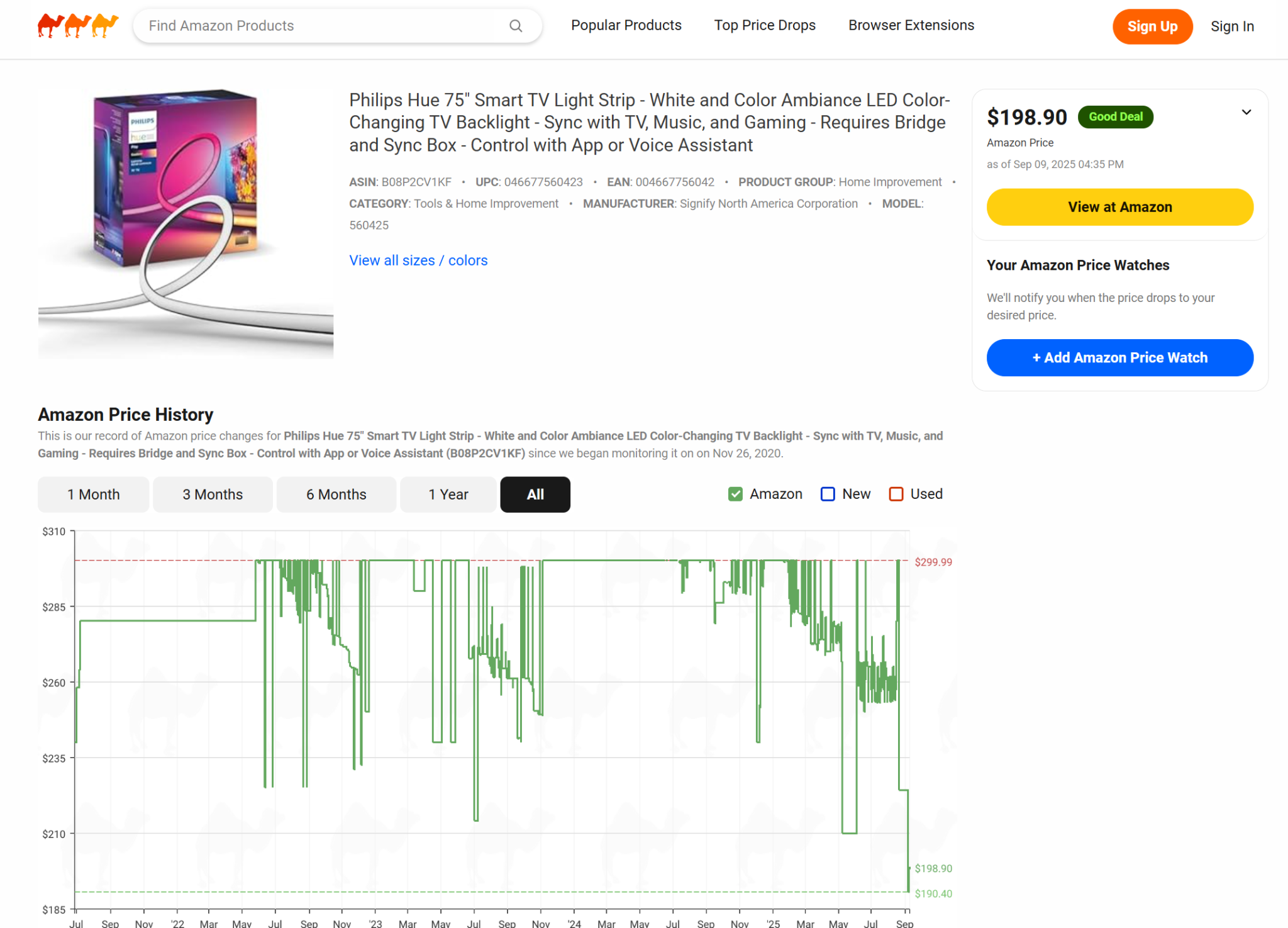Screen dimensions: 1288x928
Task: Select the 1 Month chart range
Action: pos(93,495)
